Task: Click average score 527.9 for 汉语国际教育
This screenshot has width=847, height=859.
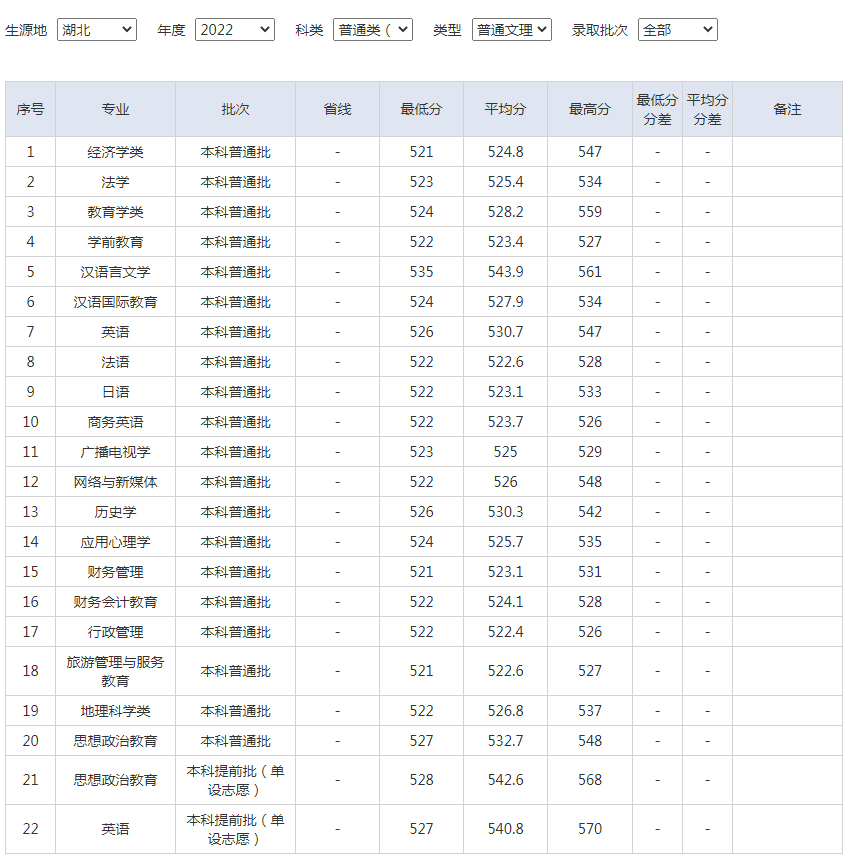Action: click(505, 302)
